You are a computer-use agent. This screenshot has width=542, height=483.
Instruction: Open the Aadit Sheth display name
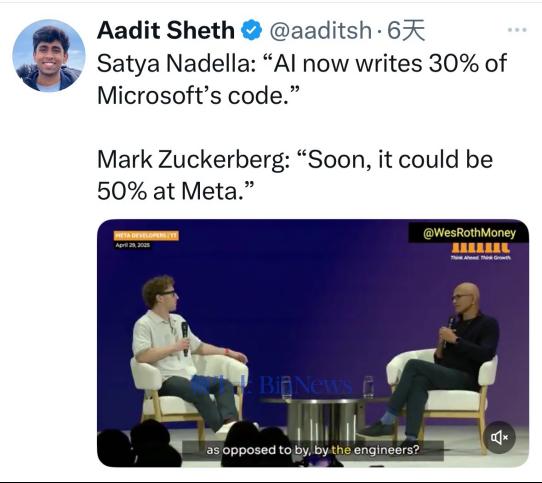[166, 30]
